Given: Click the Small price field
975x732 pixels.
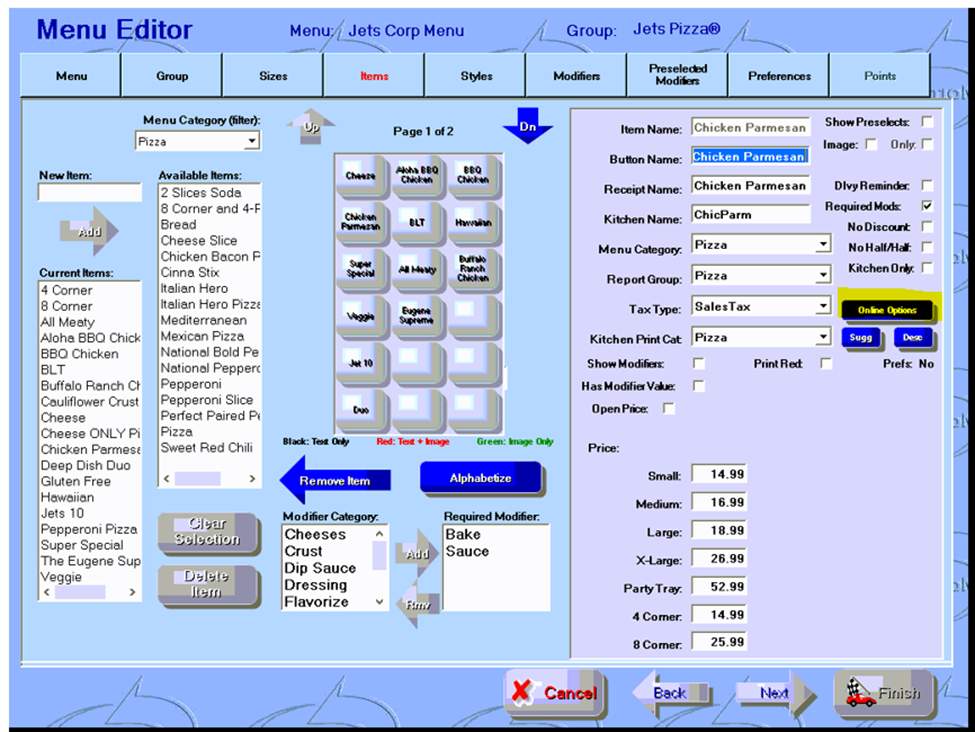Looking at the screenshot, I should 719,474.
